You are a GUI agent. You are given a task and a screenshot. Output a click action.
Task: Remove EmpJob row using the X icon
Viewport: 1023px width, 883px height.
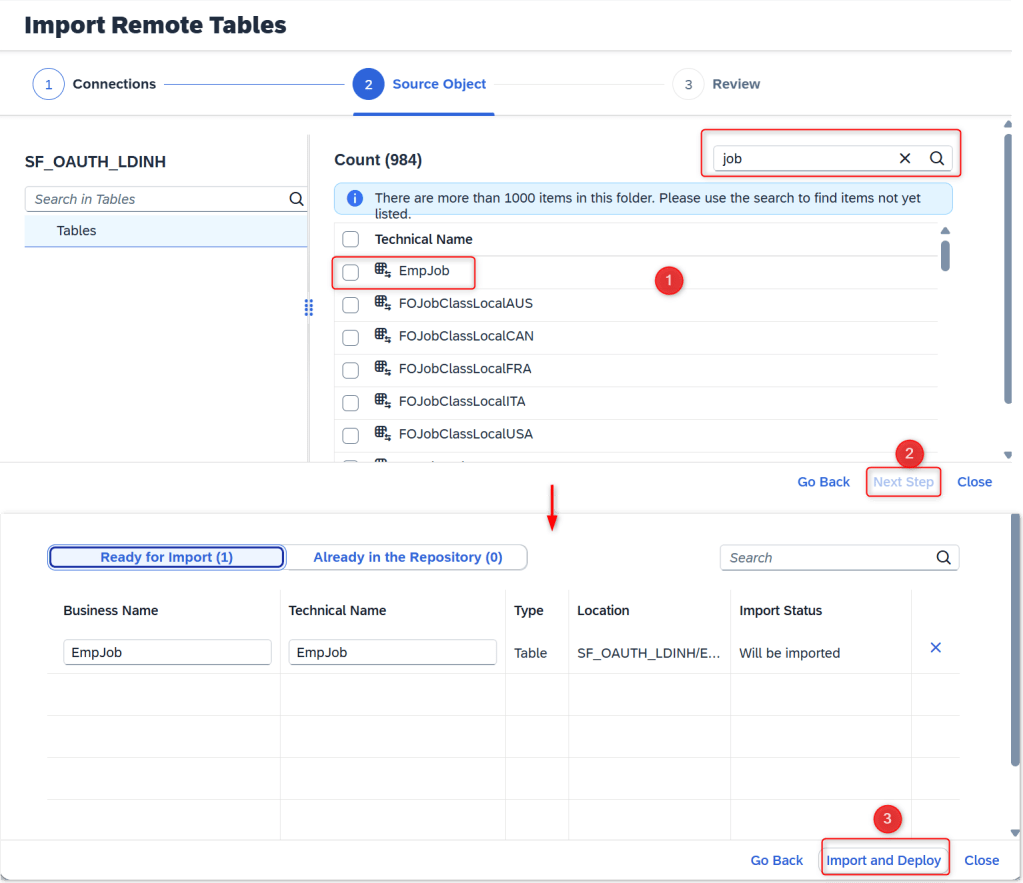tap(936, 648)
